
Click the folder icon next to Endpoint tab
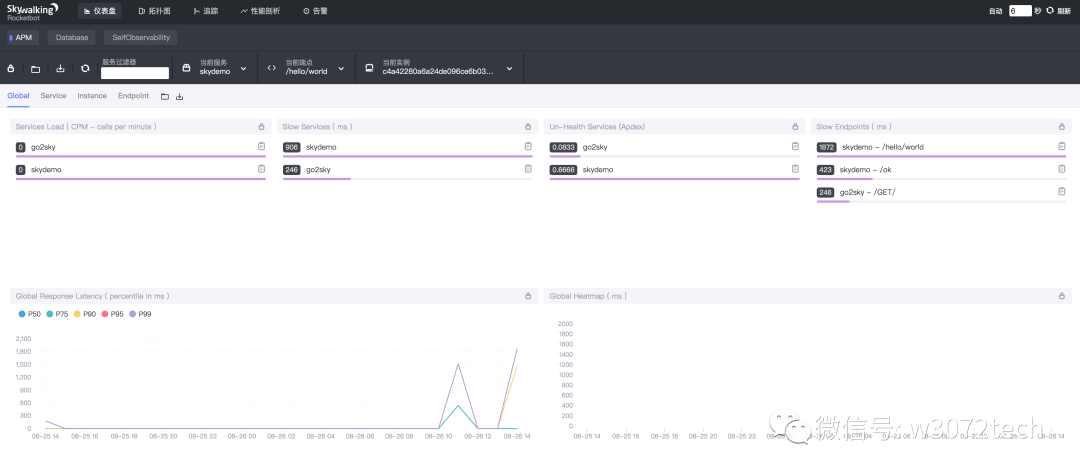coord(165,96)
